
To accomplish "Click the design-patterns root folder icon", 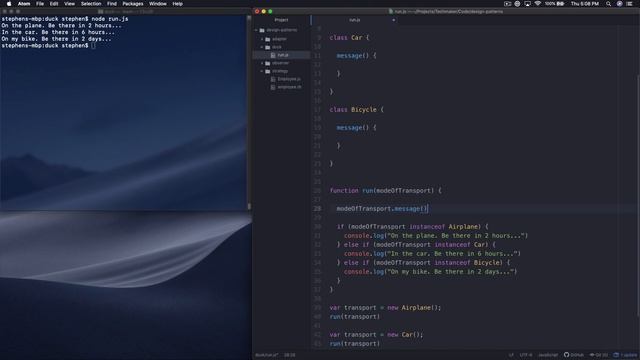I will click(x=262, y=30).
